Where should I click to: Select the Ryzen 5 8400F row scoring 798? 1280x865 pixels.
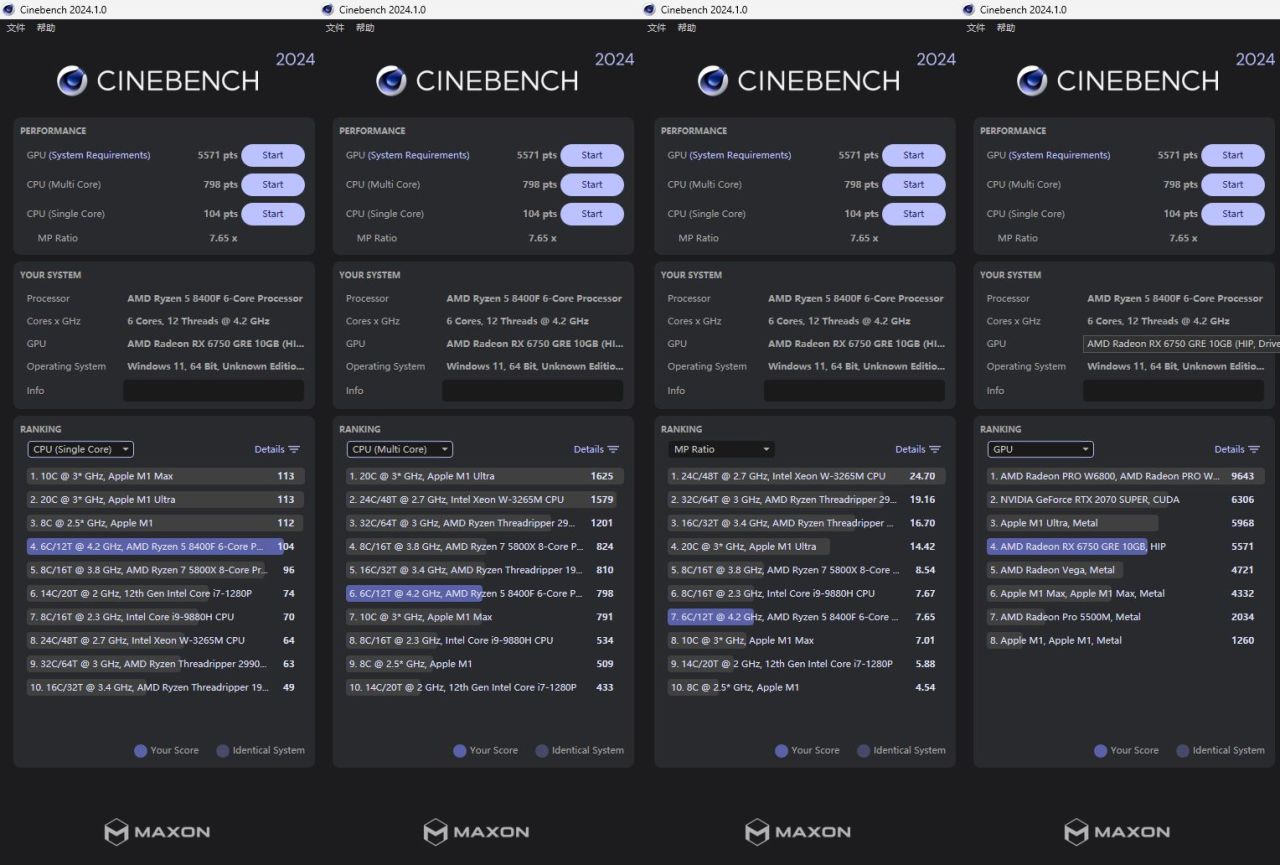(484, 594)
